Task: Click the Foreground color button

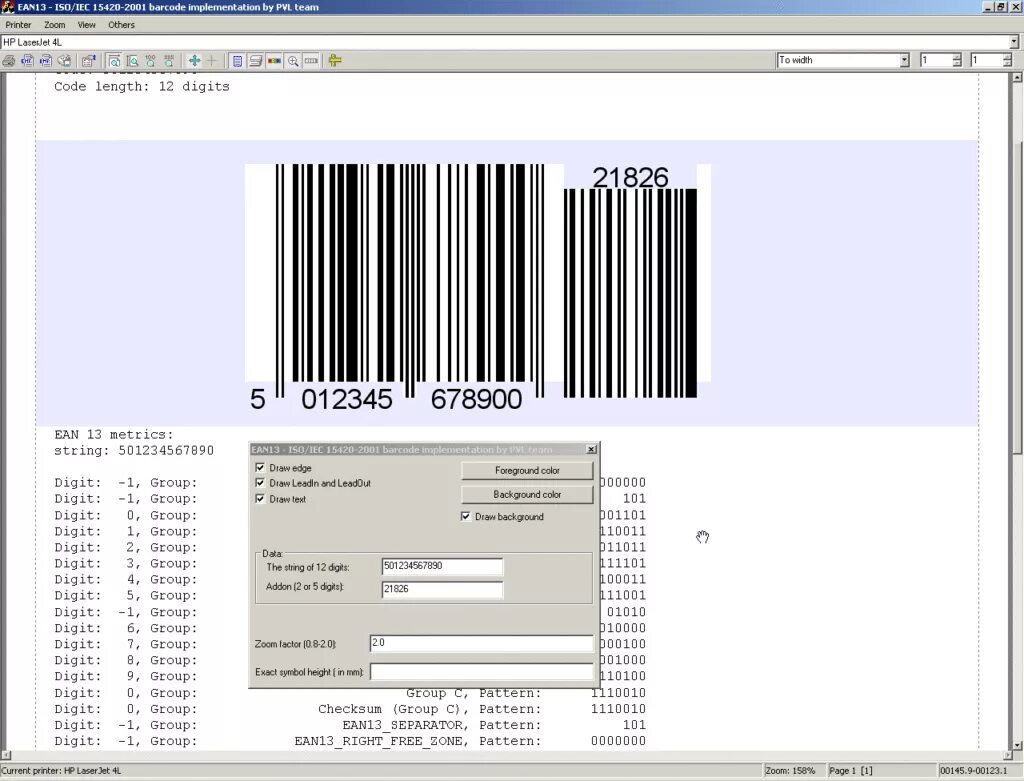Action: [527, 470]
